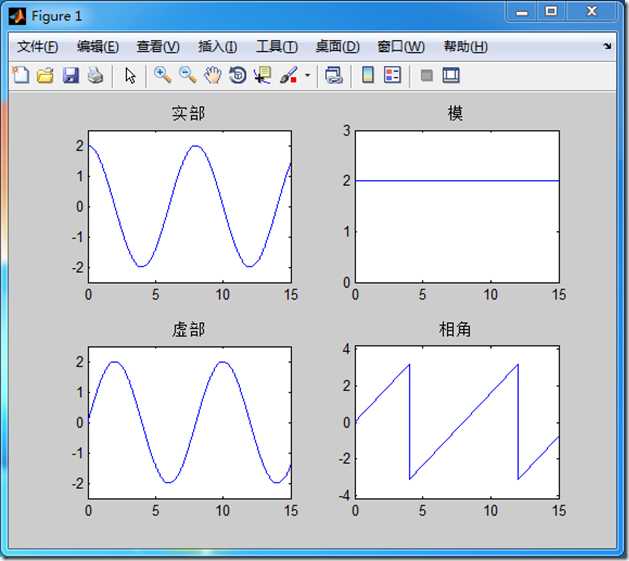Open a file via folder icon
The width and height of the screenshot is (629, 561).
pos(45,75)
